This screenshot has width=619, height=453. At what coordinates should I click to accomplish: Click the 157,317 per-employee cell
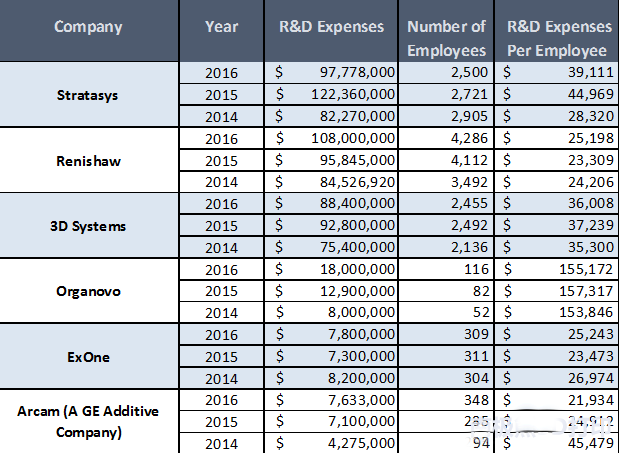[x=557, y=291]
